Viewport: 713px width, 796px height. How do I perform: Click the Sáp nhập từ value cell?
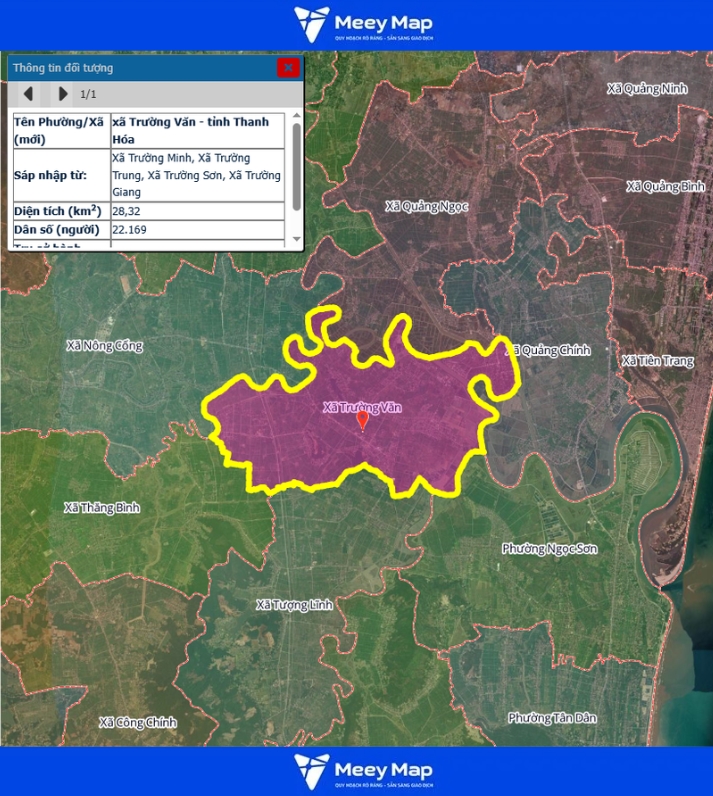coord(197,175)
